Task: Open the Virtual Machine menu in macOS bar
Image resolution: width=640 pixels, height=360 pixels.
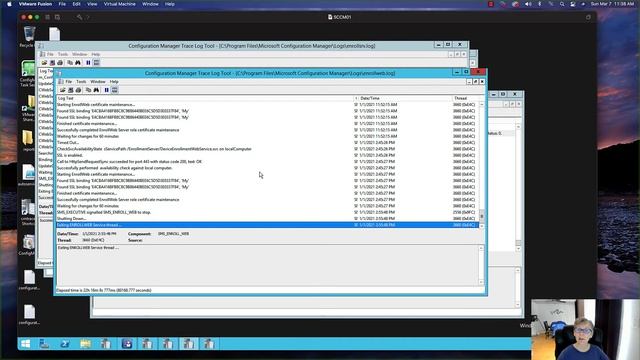Action: tap(120, 4)
